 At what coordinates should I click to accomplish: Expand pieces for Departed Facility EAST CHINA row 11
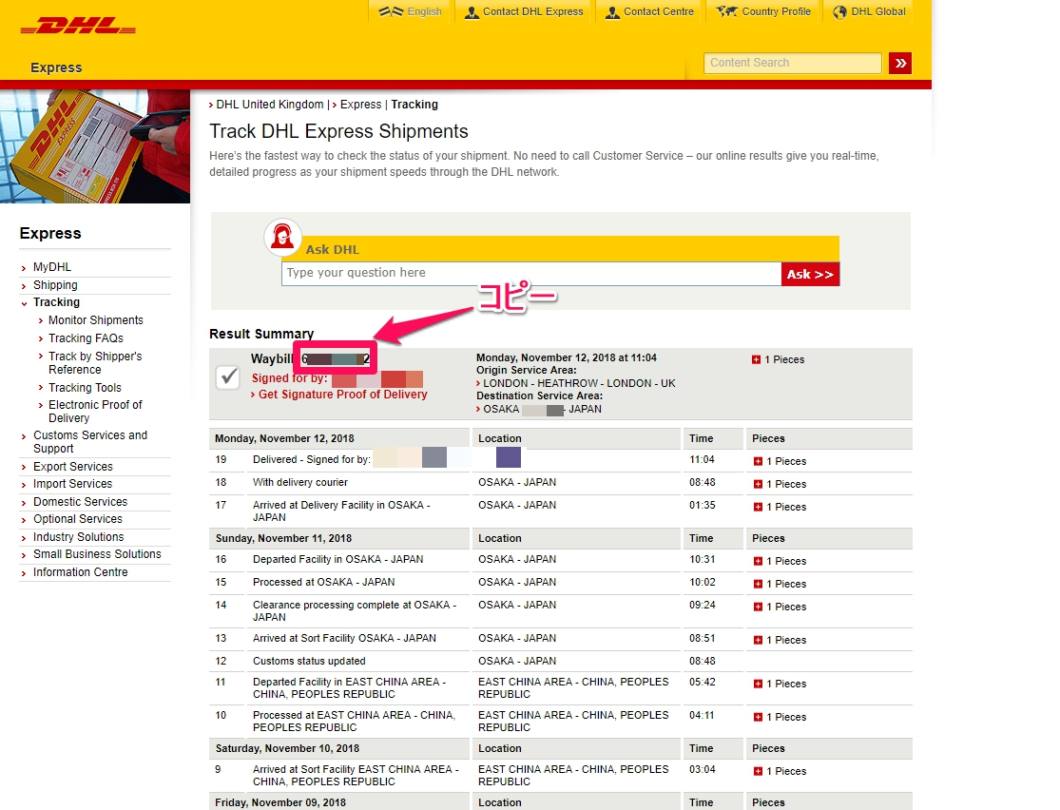758,684
